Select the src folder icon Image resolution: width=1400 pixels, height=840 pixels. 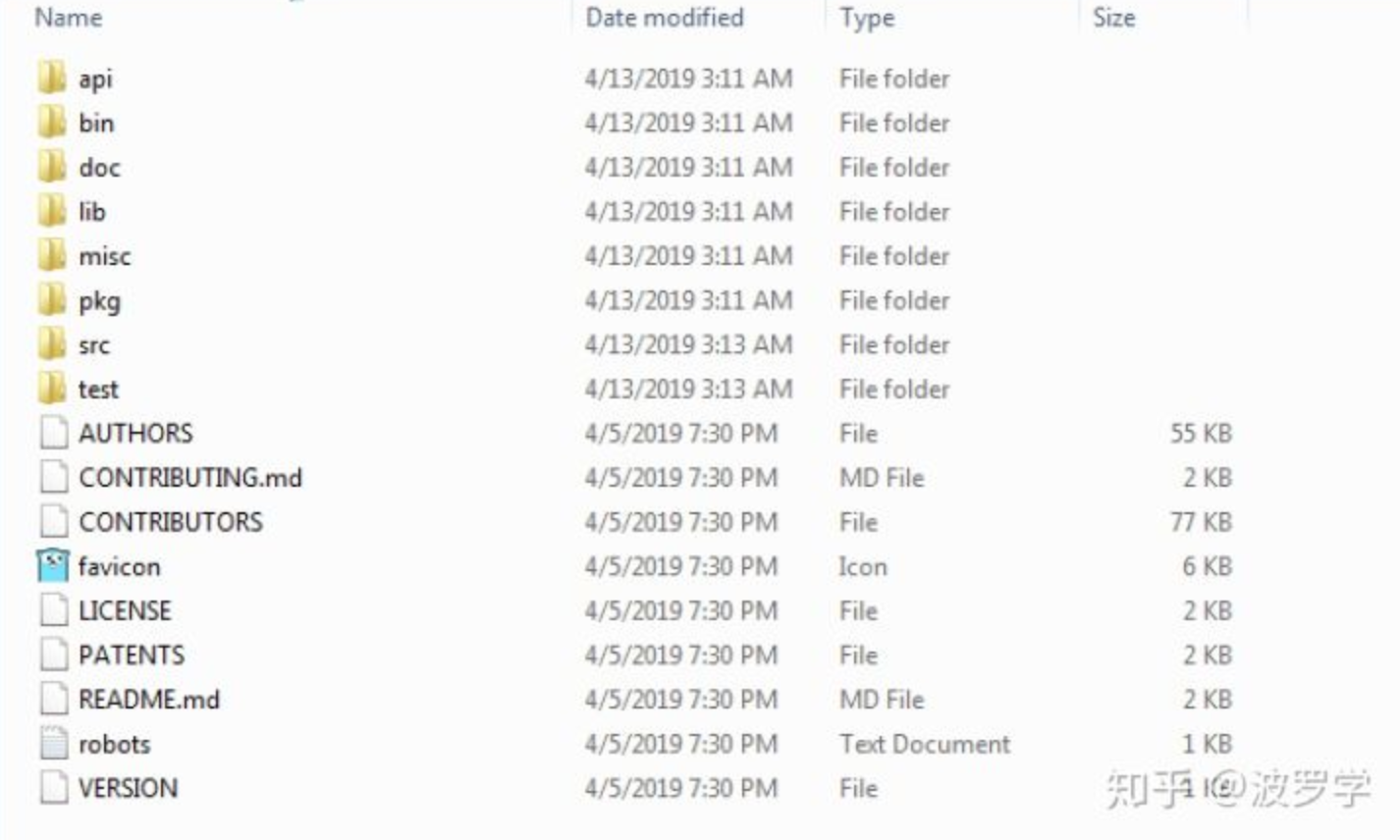(x=52, y=344)
